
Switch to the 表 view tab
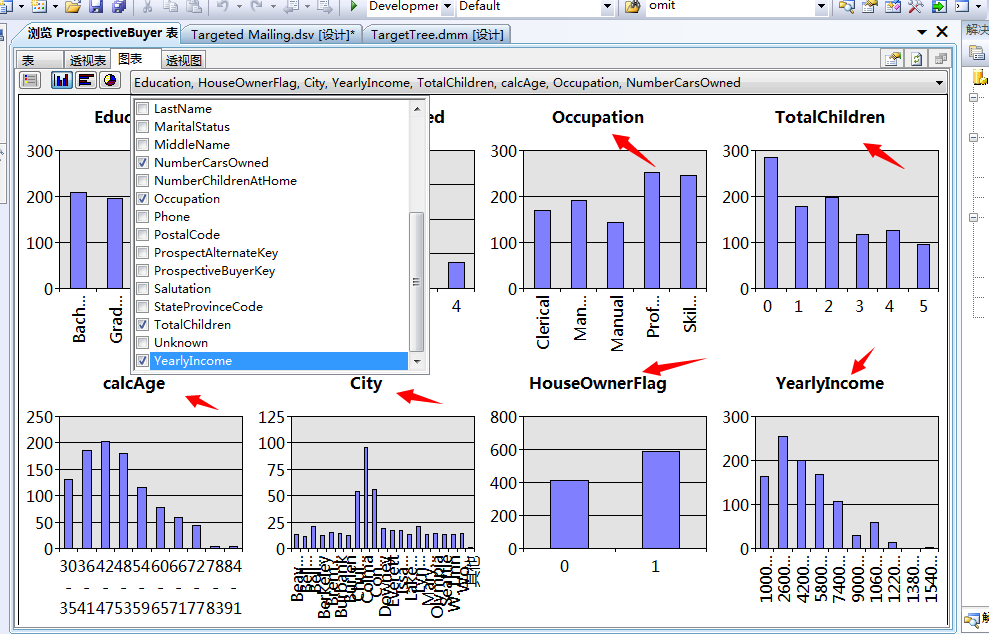tap(39, 60)
